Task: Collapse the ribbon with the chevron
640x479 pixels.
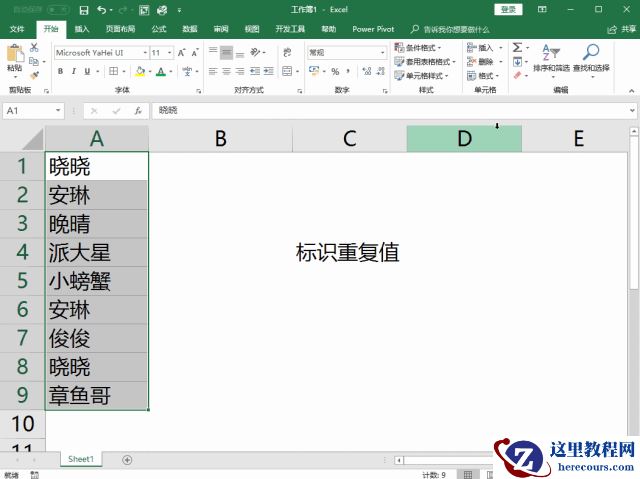Action: click(x=631, y=91)
